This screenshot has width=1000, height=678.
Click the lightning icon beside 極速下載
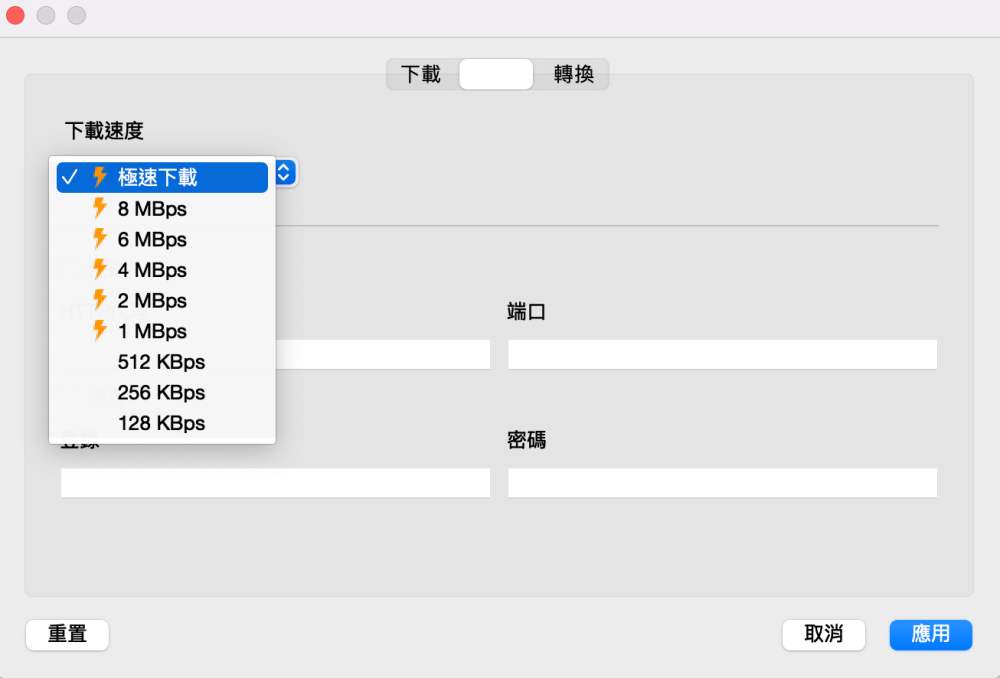99,177
